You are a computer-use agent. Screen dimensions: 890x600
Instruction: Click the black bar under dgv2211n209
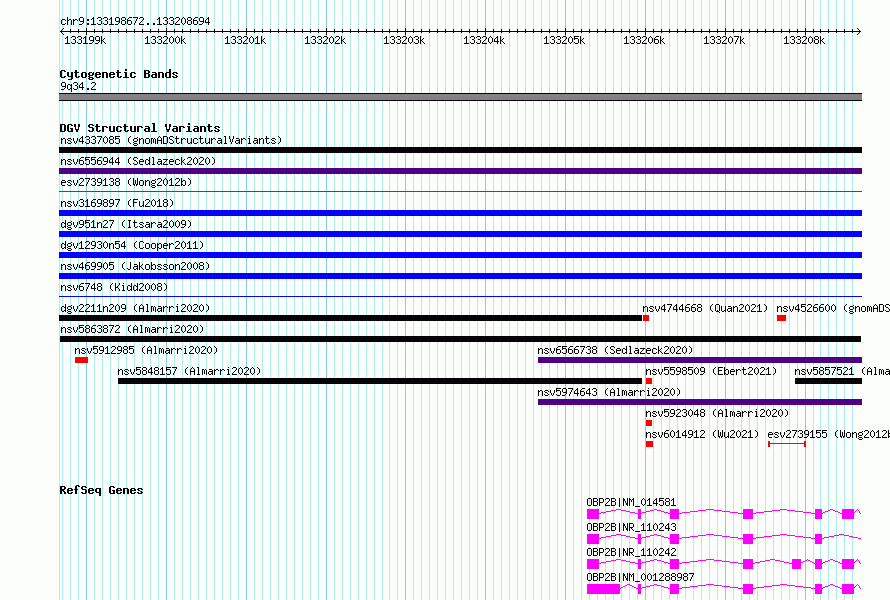[x=351, y=318]
